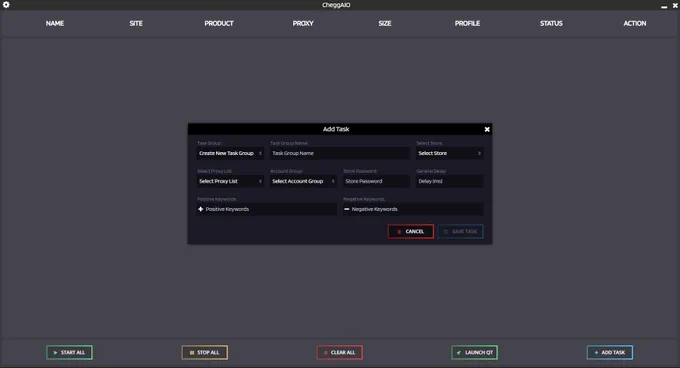Open settings gear icon in title bar
Image resolution: width=680 pixels, height=368 pixels.
[6, 5]
